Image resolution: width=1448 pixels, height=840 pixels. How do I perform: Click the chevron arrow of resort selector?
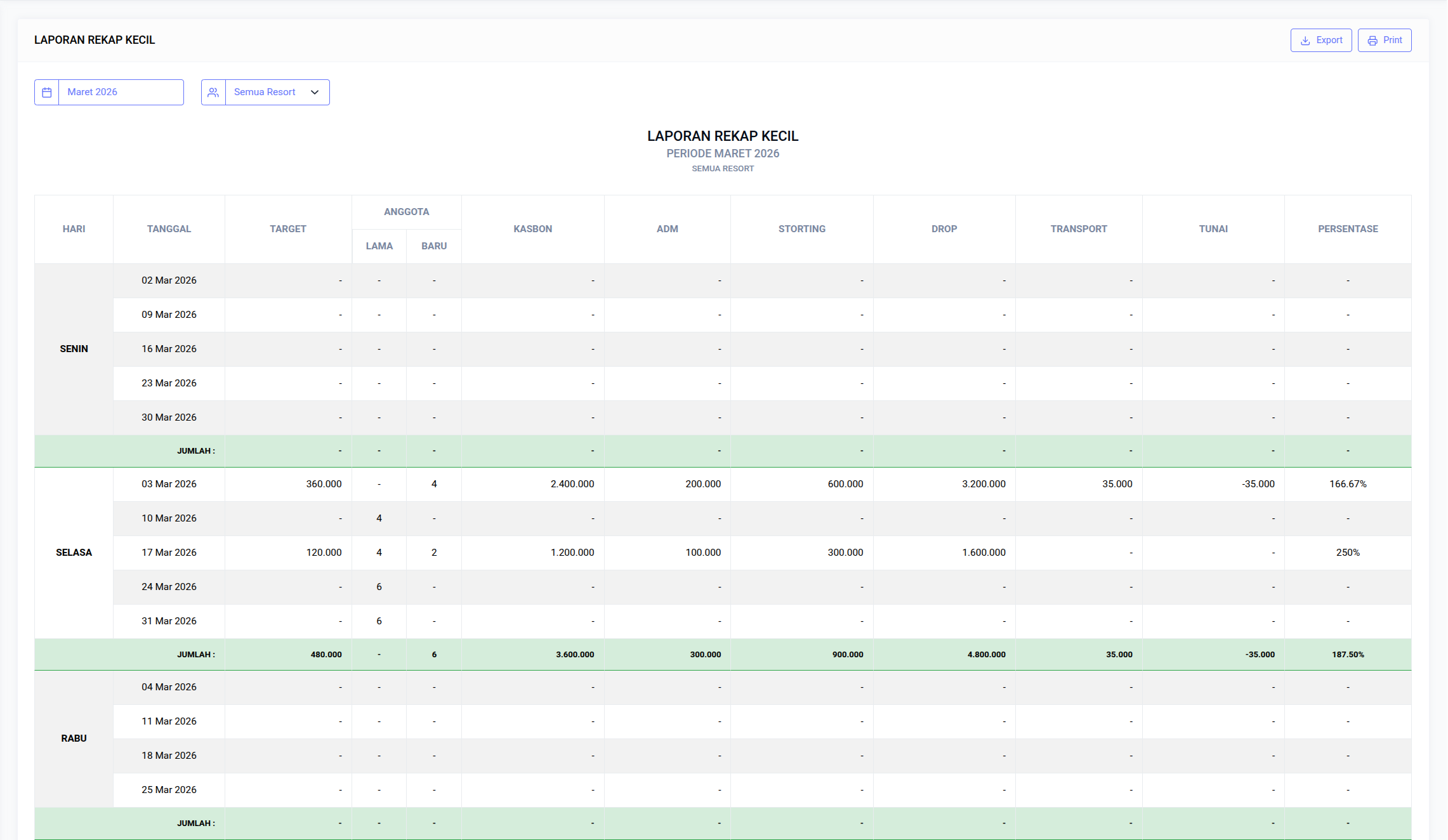click(315, 93)
